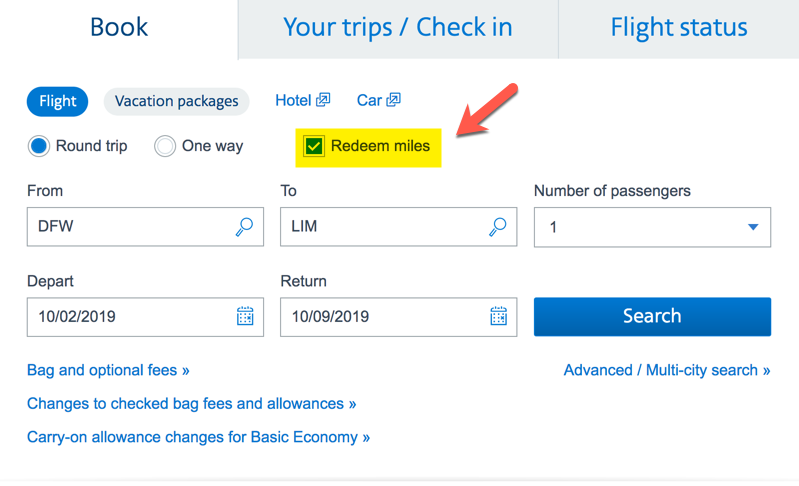Select the Flight pill button
799x486 pixels.
58,101
